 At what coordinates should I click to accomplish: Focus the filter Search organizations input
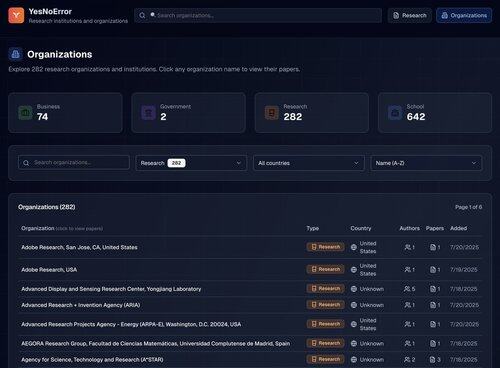74,163
